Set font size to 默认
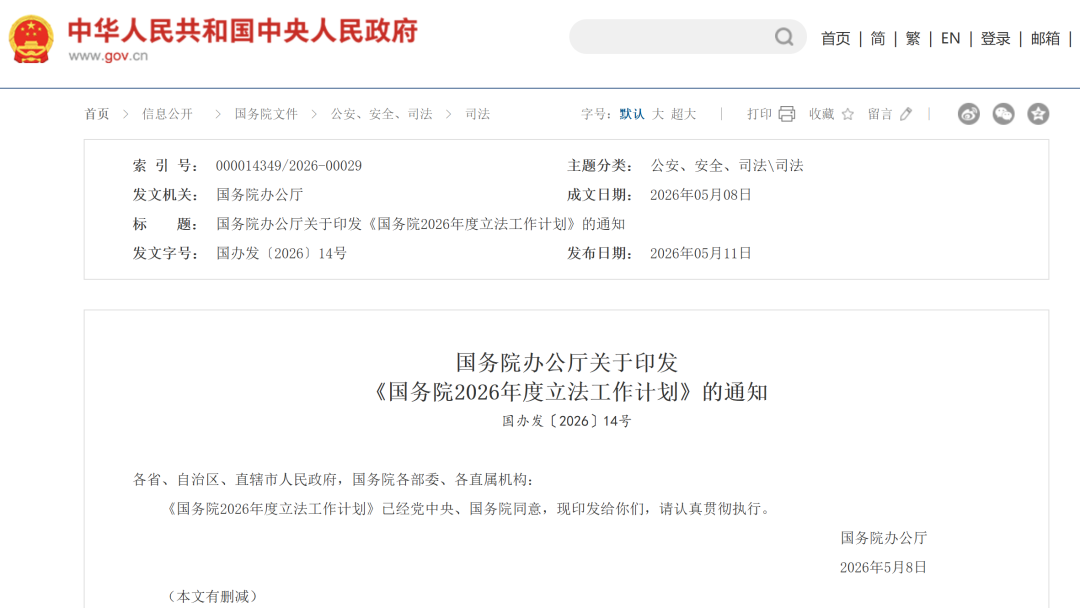Viewport: 1080px width, 608px height. click(632, 114)
